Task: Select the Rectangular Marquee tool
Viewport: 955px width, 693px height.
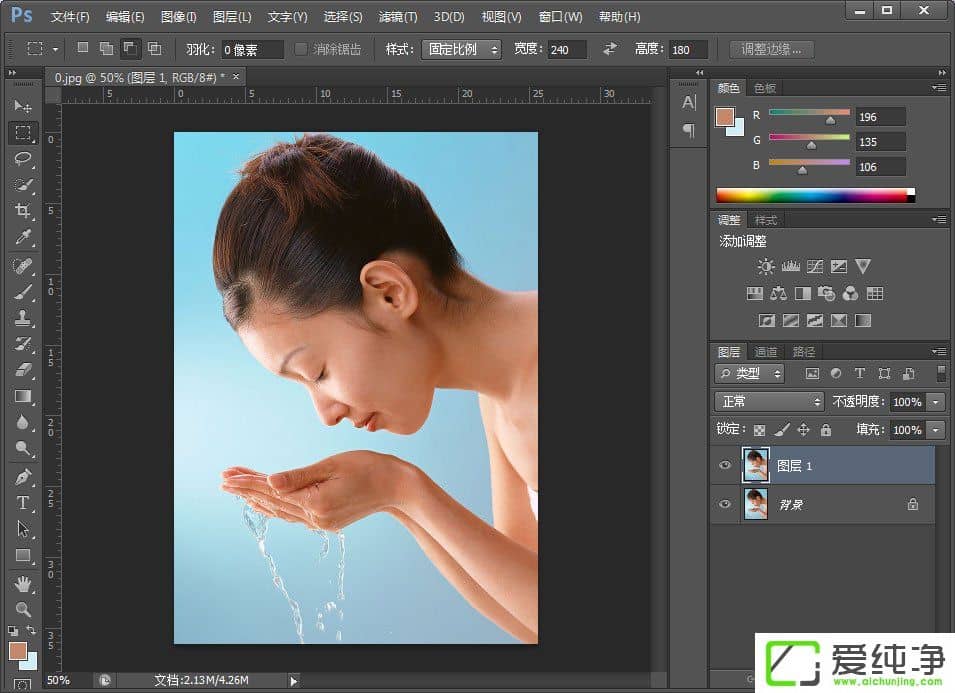Action: click(x=23, y=133)
